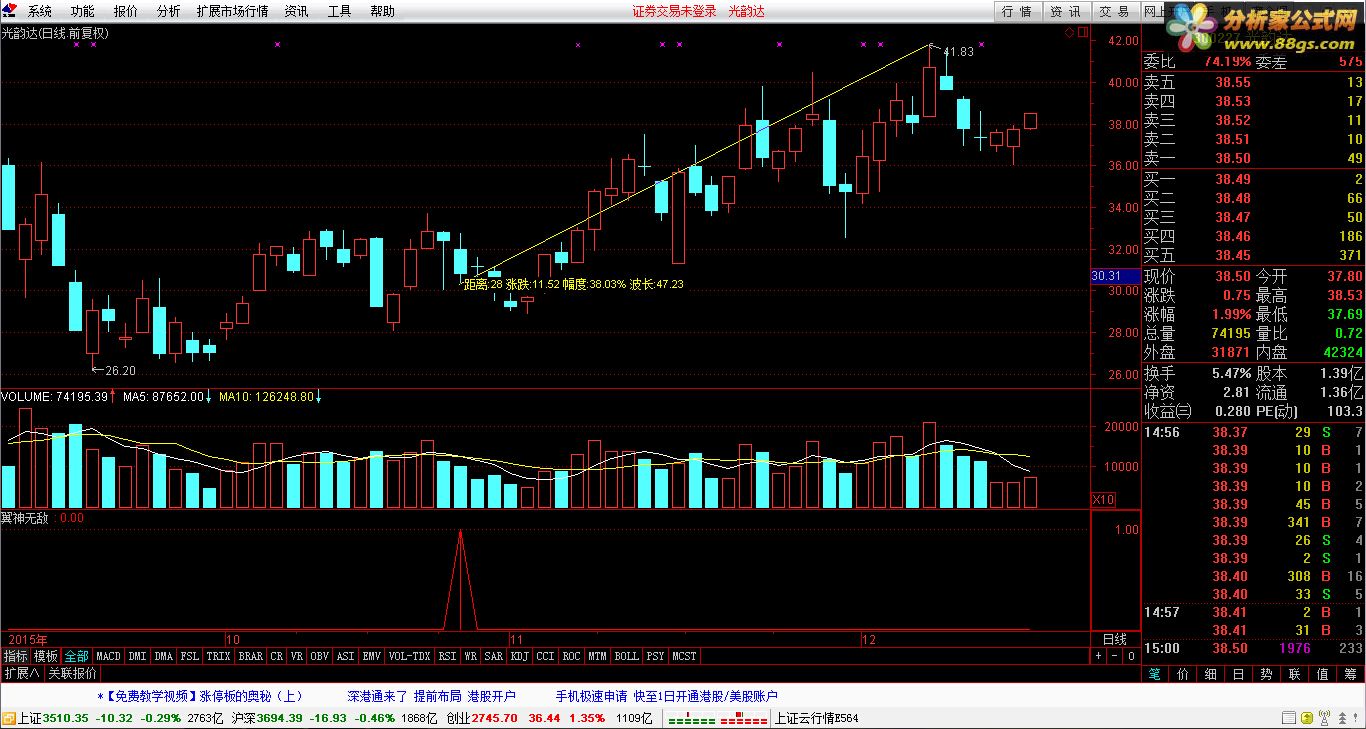Select the DMI indicator tab
The width and height of the screenshot is (1366, 729).
tap(137, 656)
